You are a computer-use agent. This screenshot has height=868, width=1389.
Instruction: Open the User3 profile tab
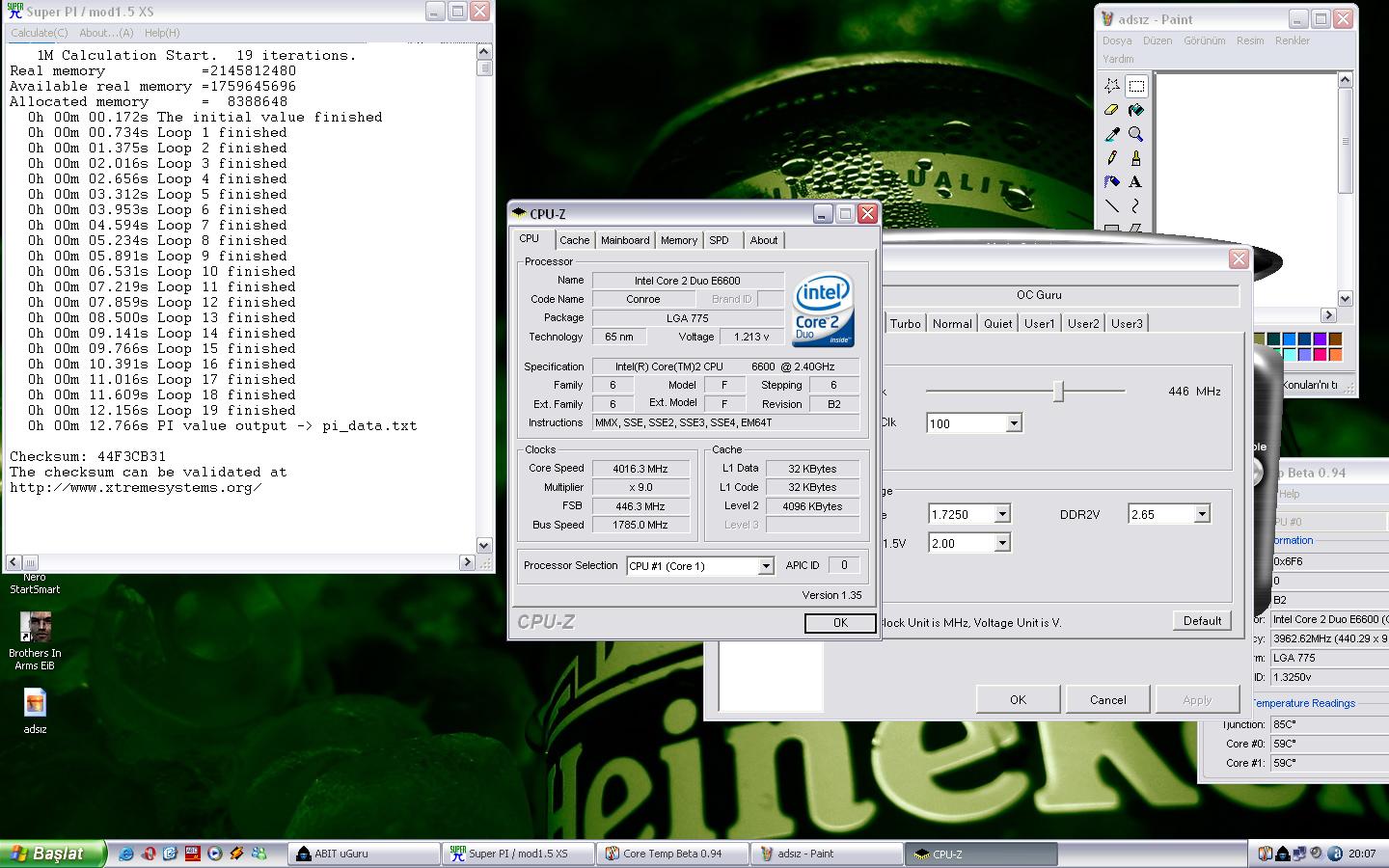point(1126,324)
